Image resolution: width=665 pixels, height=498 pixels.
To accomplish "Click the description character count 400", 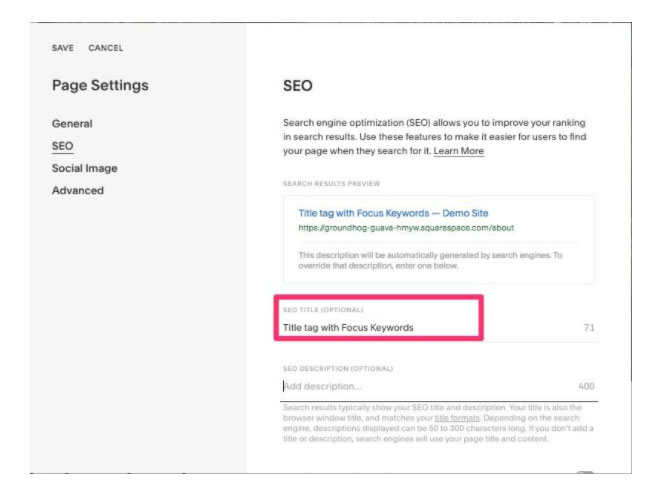I will click(x=587, y=386).
